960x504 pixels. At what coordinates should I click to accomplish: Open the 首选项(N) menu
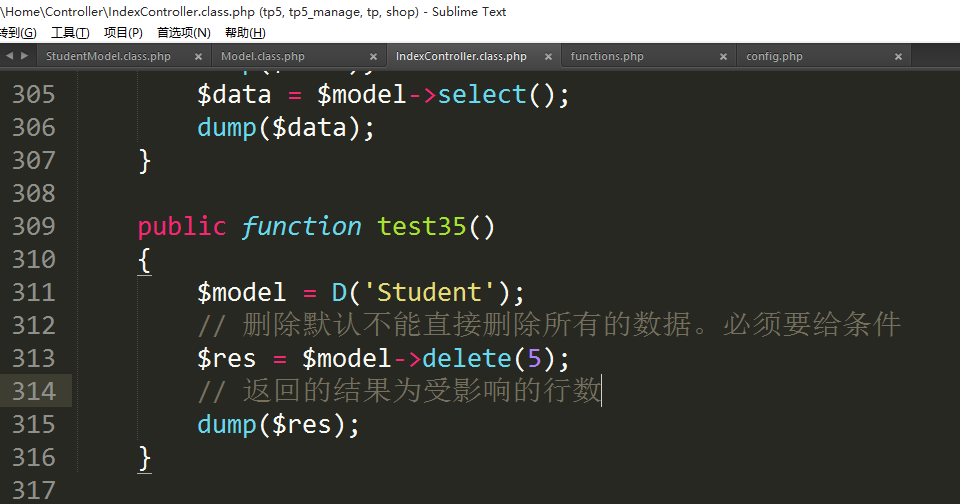(183, 33)
